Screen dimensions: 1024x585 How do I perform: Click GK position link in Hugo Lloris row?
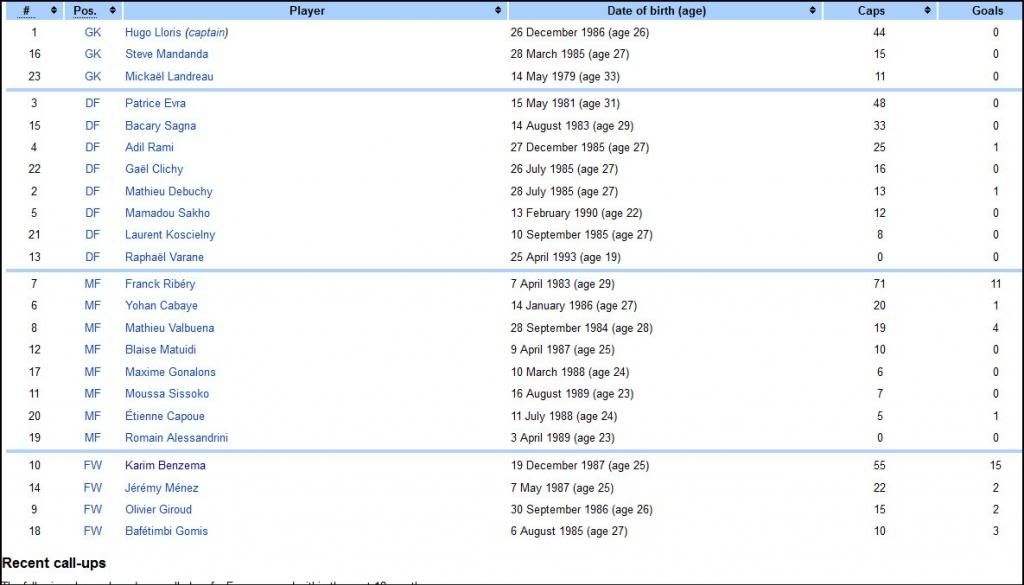(93, 33)
